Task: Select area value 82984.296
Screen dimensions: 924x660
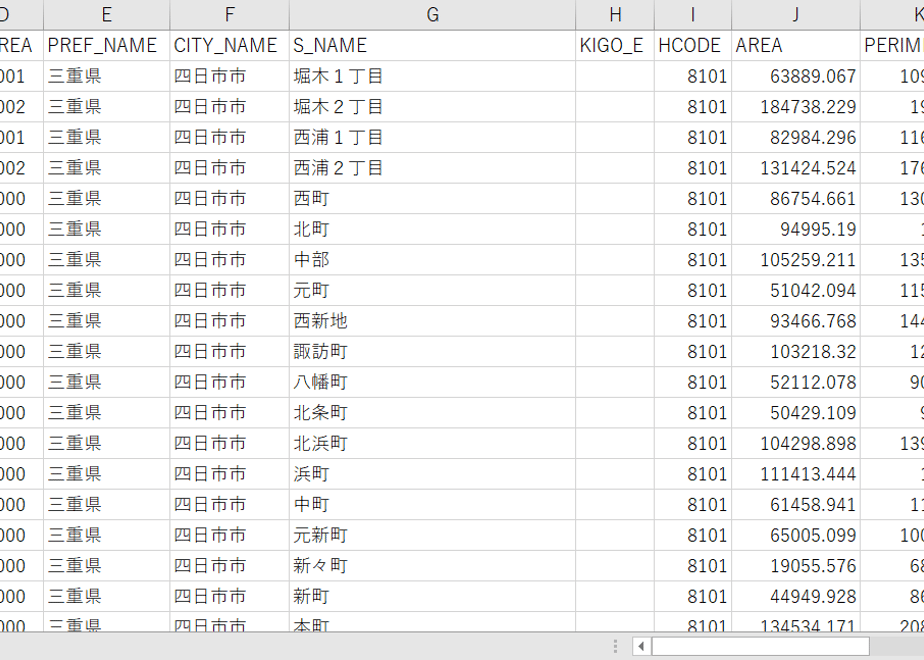Action: (796, 137)
